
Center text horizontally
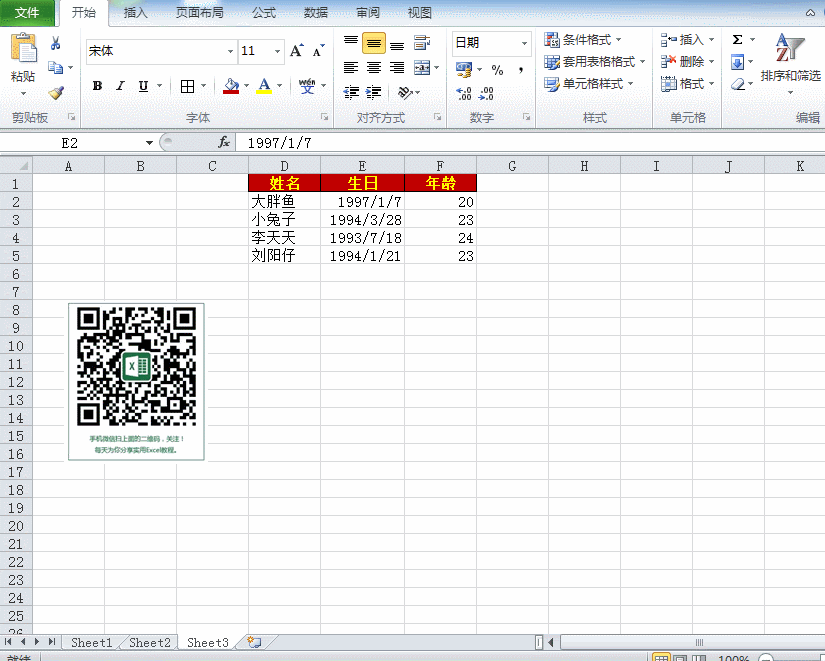point(374,67)
